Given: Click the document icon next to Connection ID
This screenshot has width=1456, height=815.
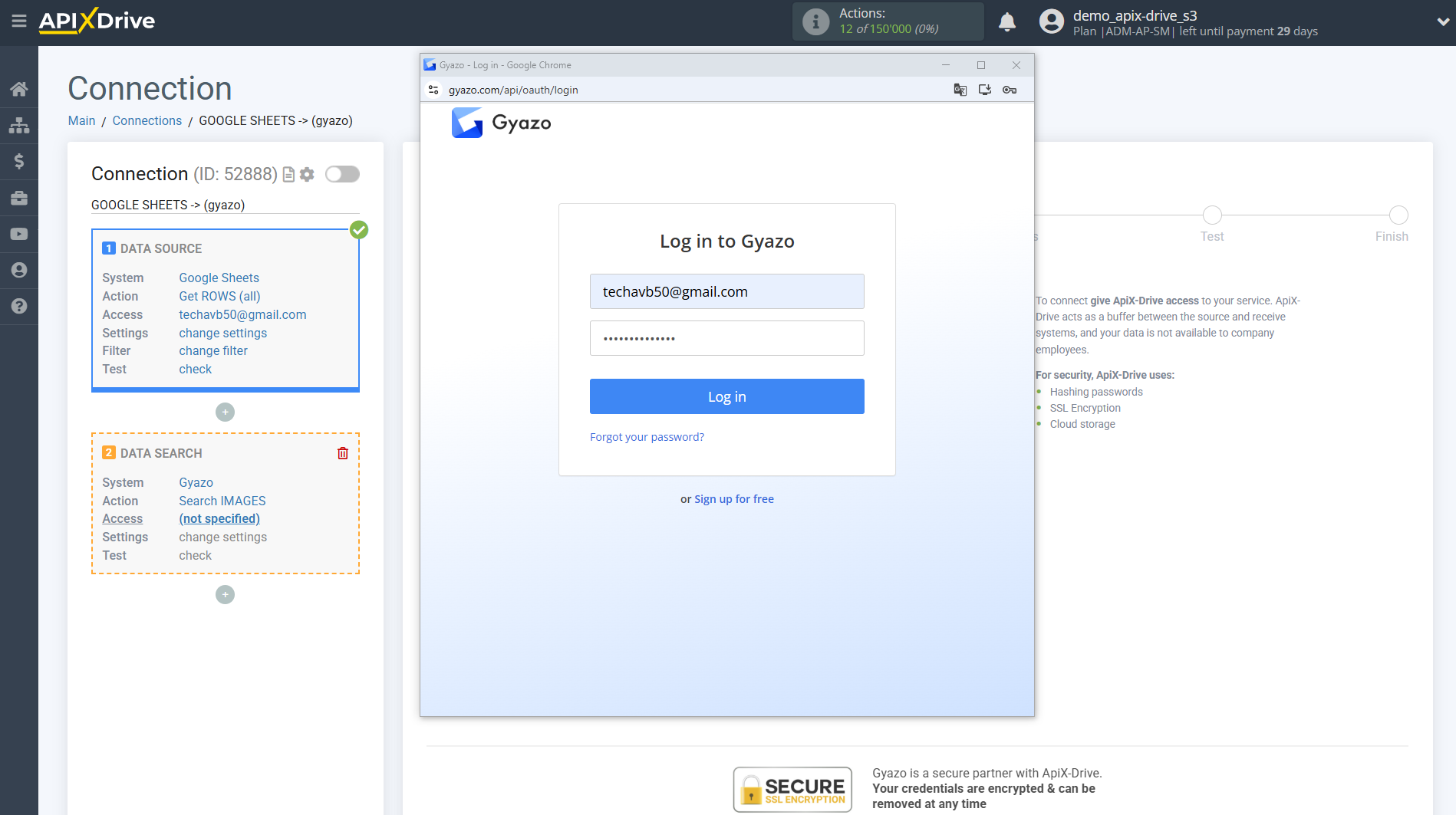Looking at the screenshot, I should click(x=288, y=174).
